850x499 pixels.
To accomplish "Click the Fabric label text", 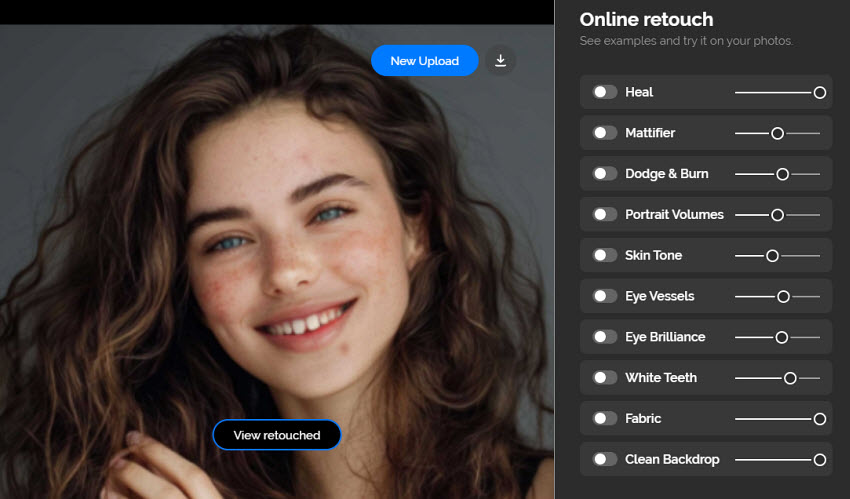I will pos(643,418).
